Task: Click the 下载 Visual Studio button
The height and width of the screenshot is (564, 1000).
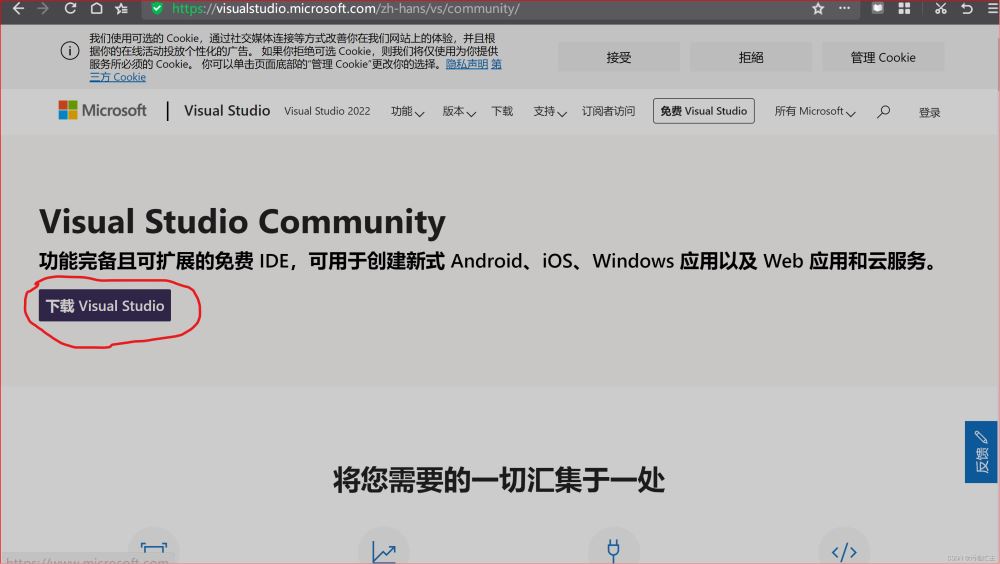Action: 105,306
